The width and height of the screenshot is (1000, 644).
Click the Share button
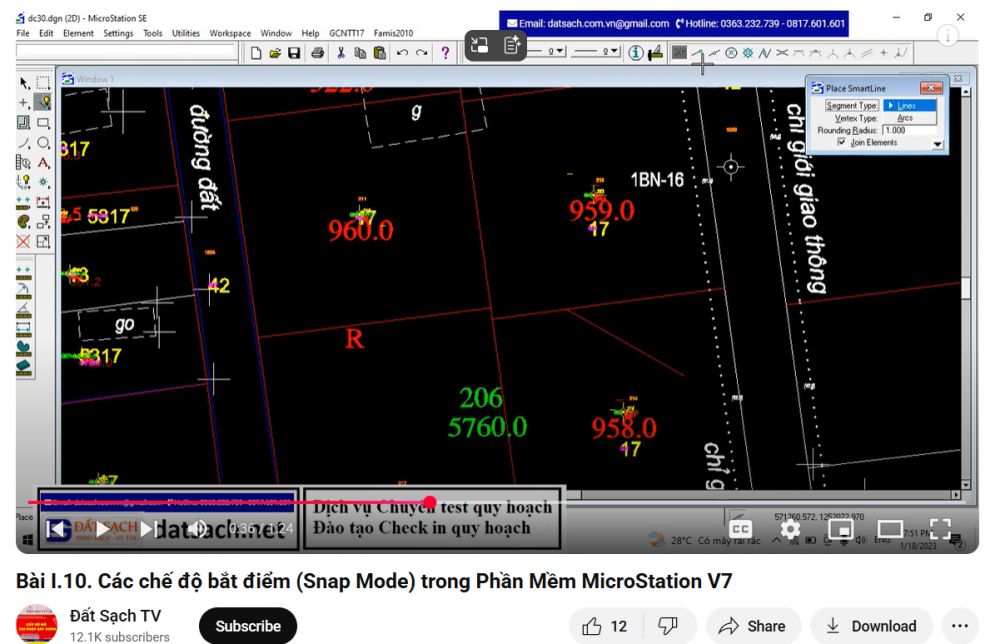(x=755, y=626)
